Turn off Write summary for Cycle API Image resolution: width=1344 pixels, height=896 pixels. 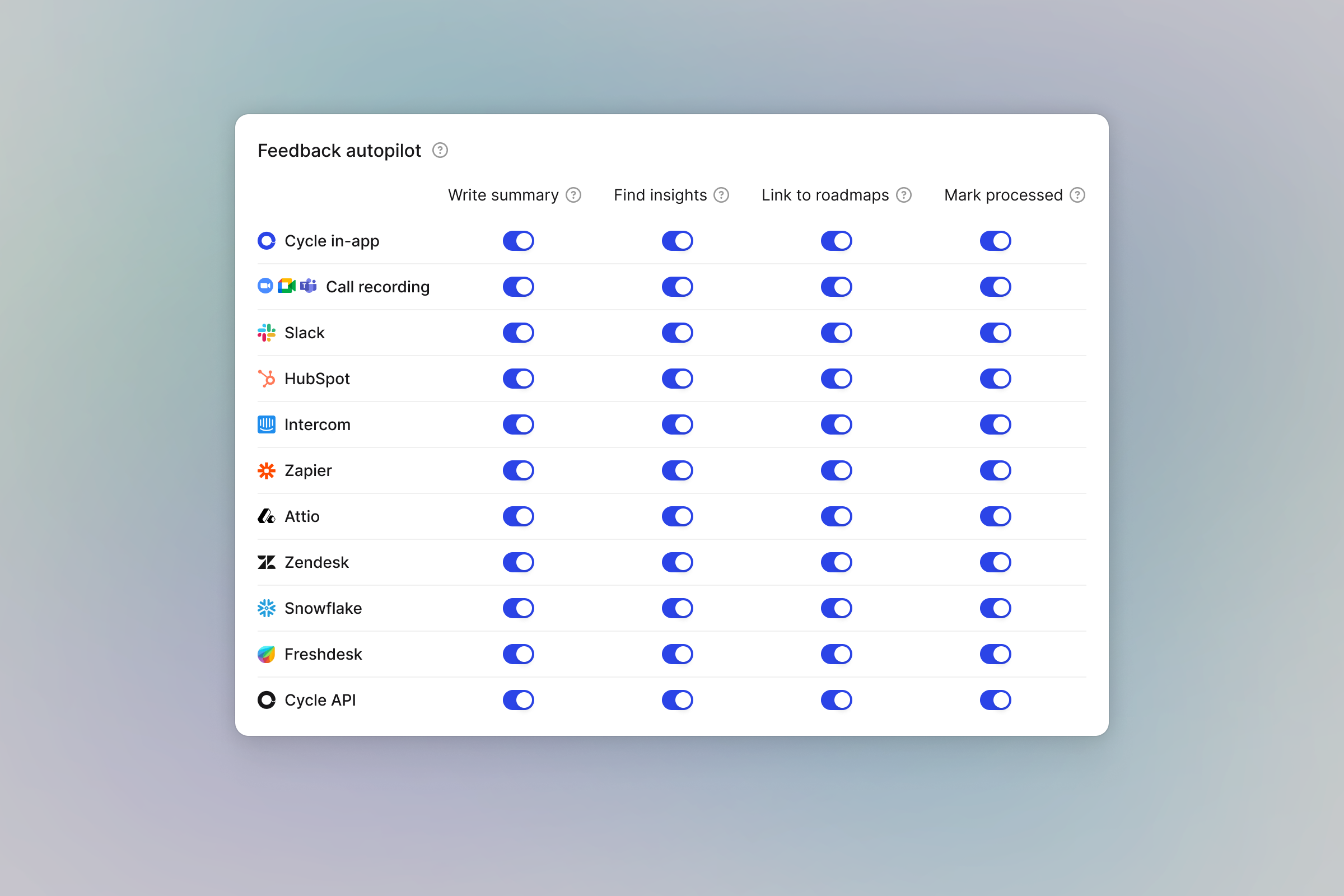point(519,700)
